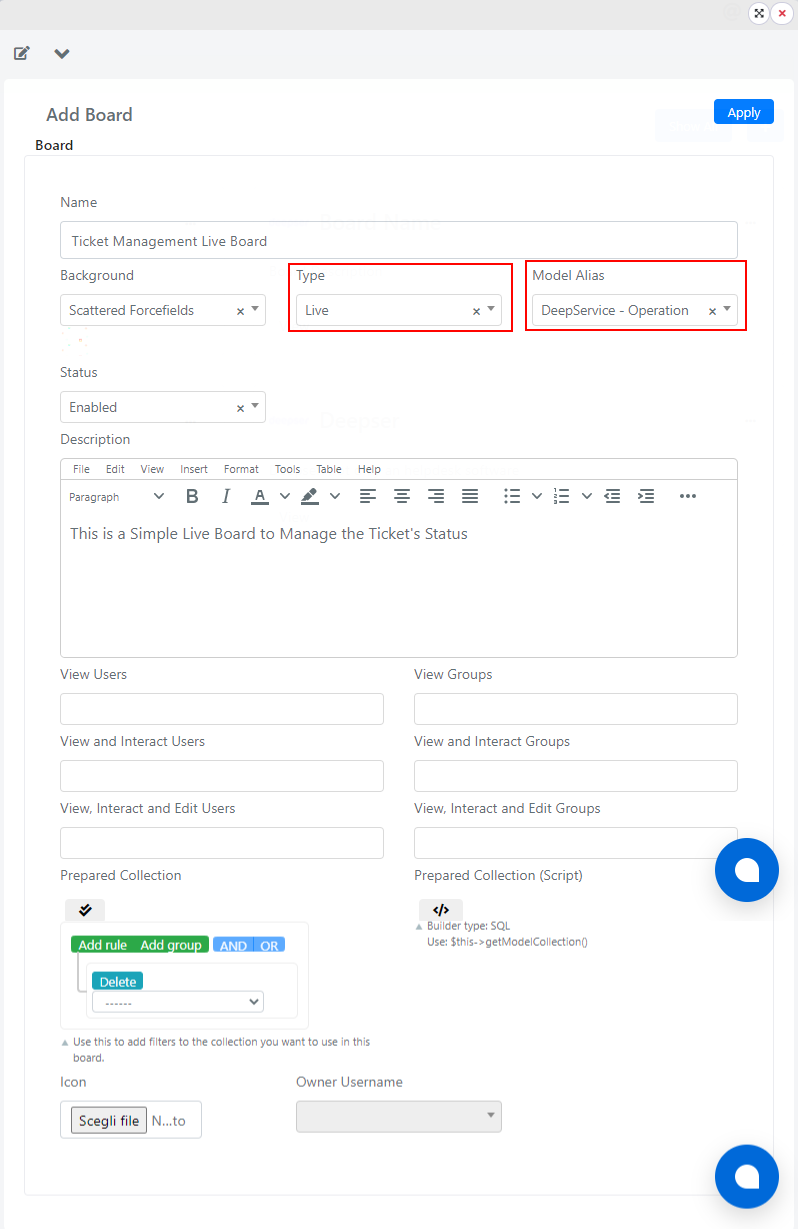Open the Insert menu in editor
The height and width of the screenshot is (1230, 798).
194,469
